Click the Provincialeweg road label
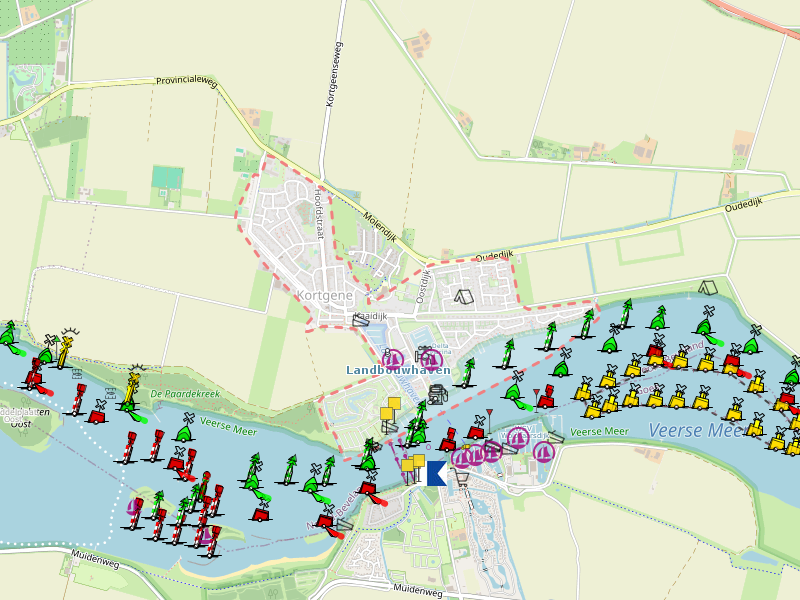This screenshot has width=800, height=600. click(x=186, y=82)
